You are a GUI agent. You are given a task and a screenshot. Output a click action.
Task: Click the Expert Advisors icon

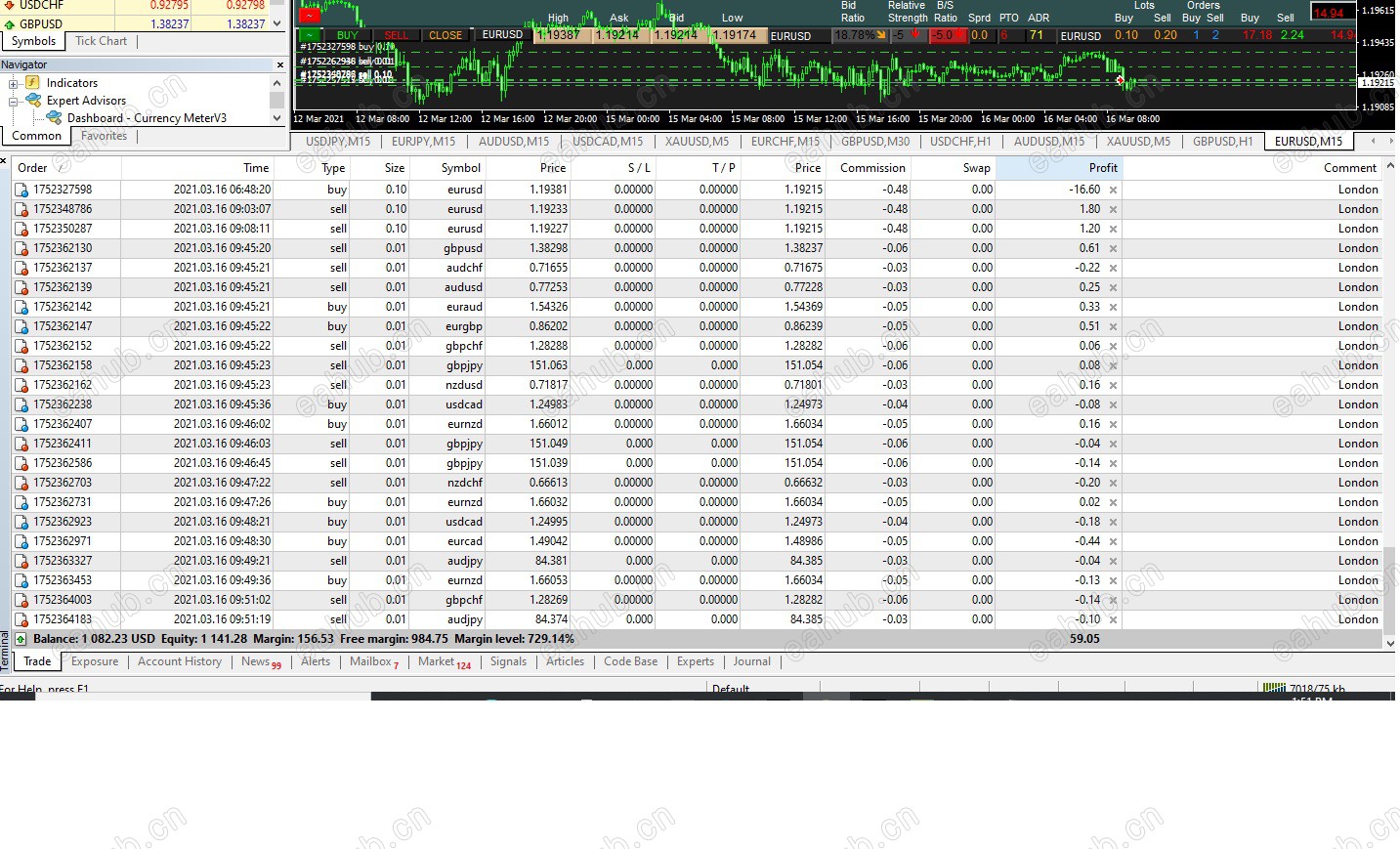[x=33, y=101]
